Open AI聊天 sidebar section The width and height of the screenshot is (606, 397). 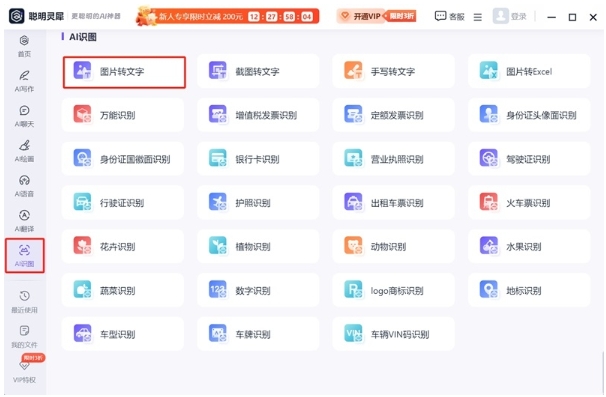[24, 116]
